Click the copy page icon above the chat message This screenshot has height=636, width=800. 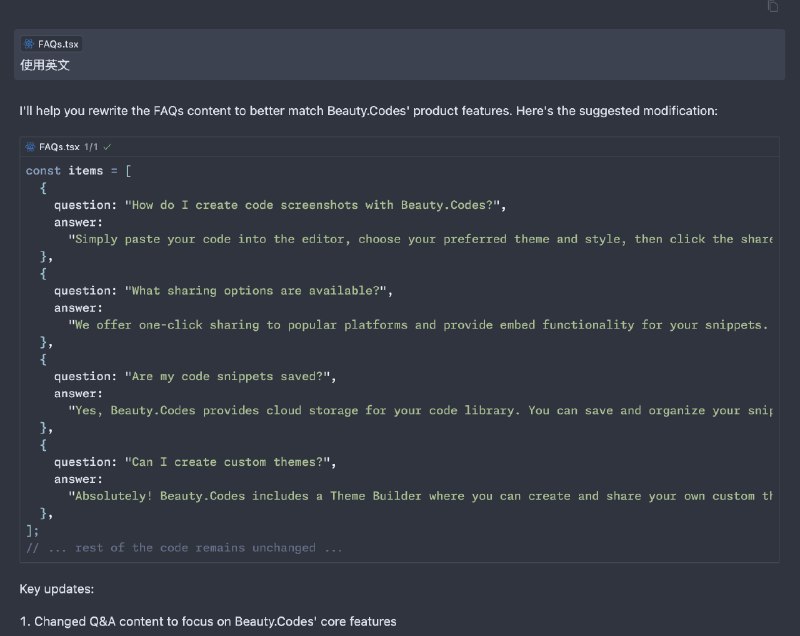tap(772, 7)
